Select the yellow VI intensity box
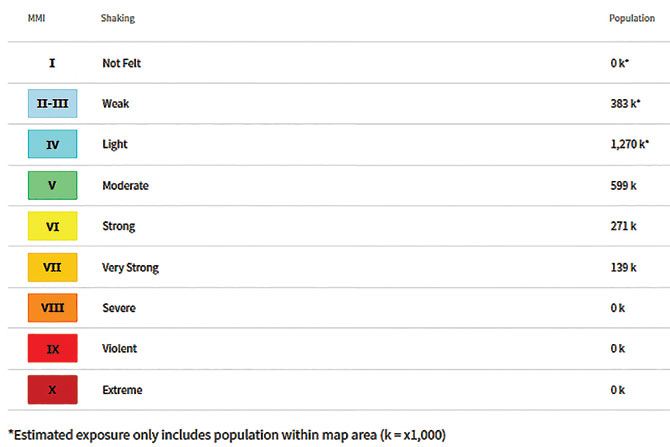This screenshot has height=447, width=670. click(52, 226)
